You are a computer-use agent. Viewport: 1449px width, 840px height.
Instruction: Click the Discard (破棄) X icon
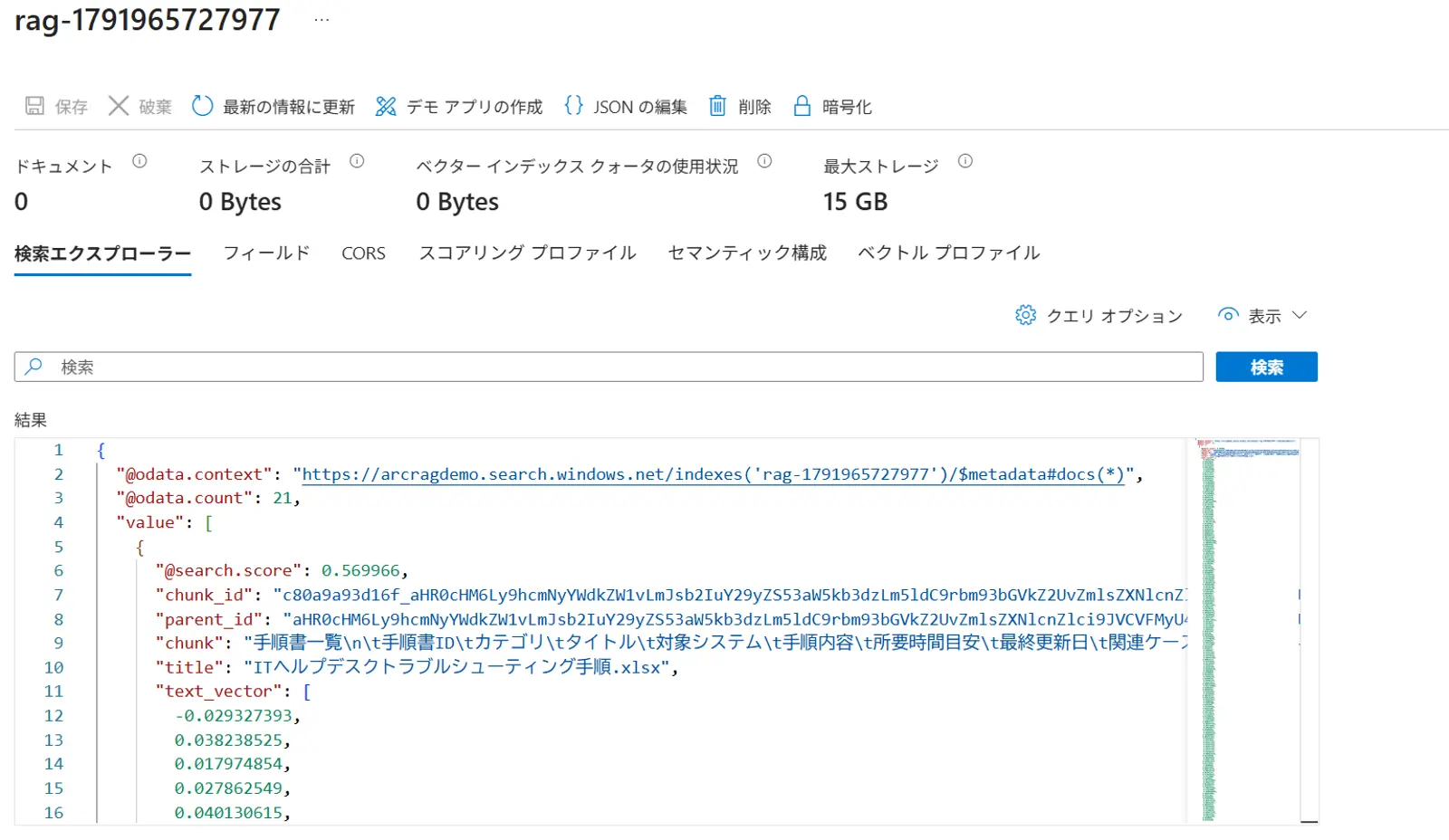(x=118, y=106)
